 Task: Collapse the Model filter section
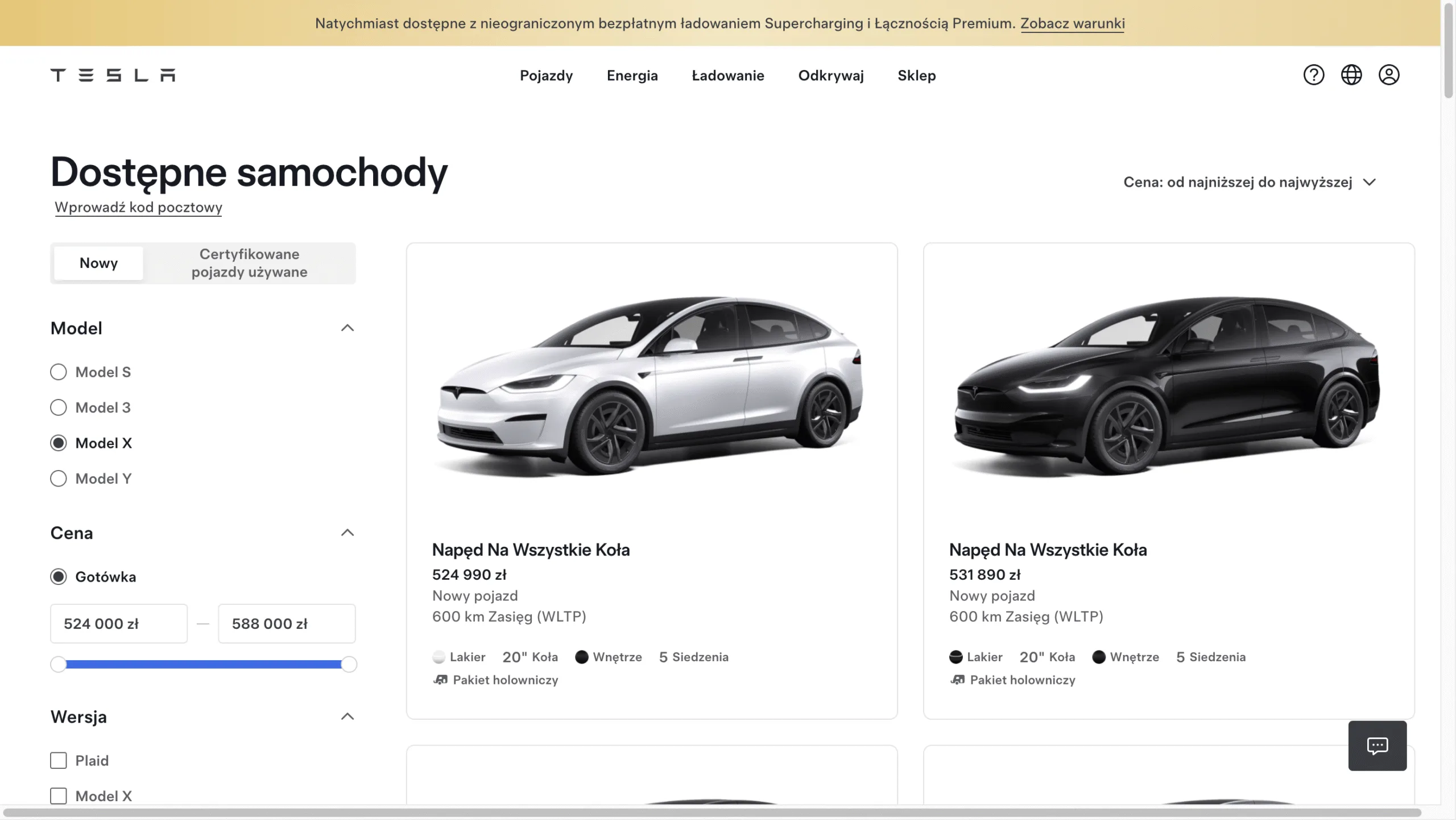coord(347,328)
